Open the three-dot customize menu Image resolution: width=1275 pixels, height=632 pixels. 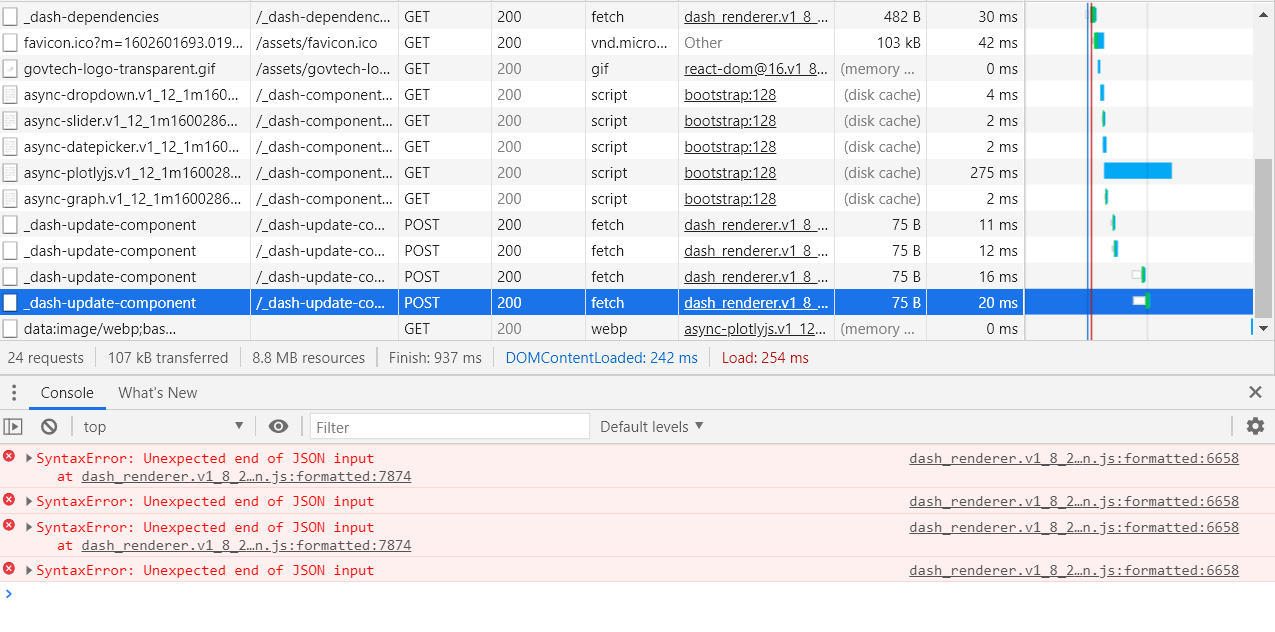coord(14,392)
